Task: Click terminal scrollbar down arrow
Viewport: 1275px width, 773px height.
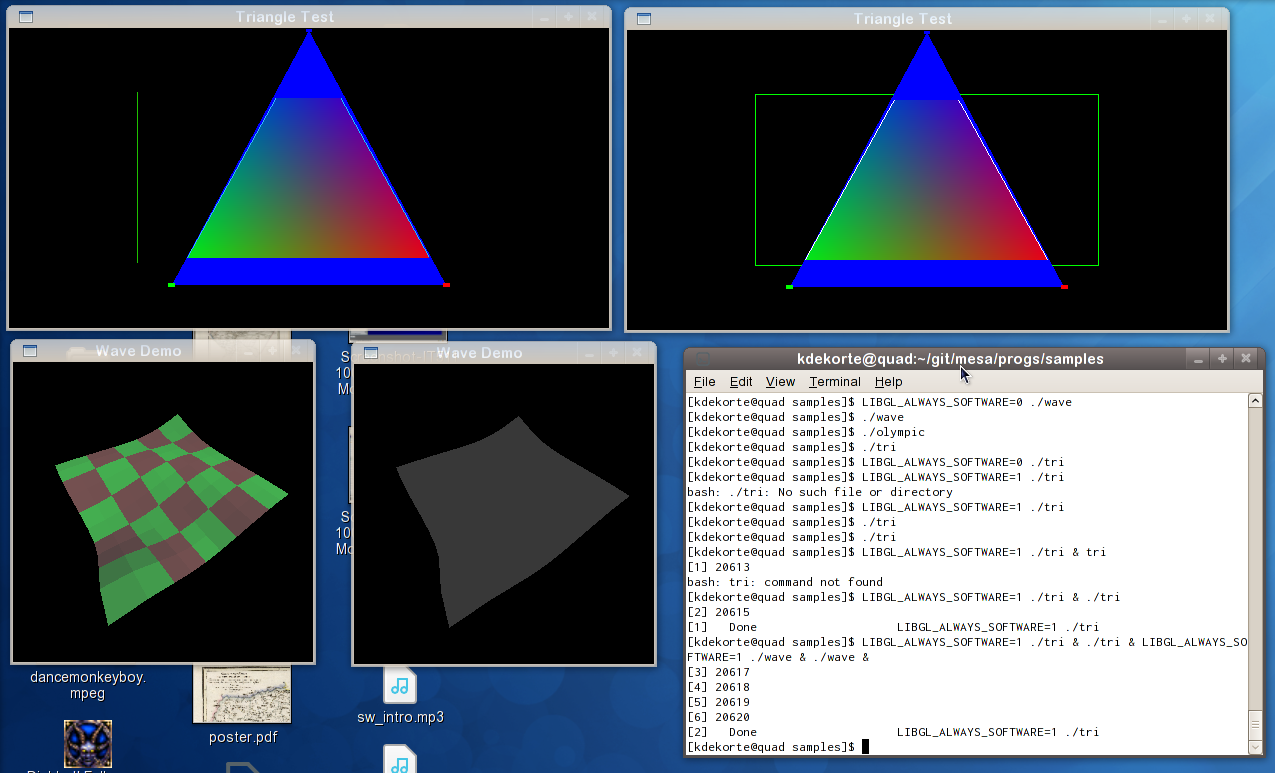Action: pos(1255,746)
